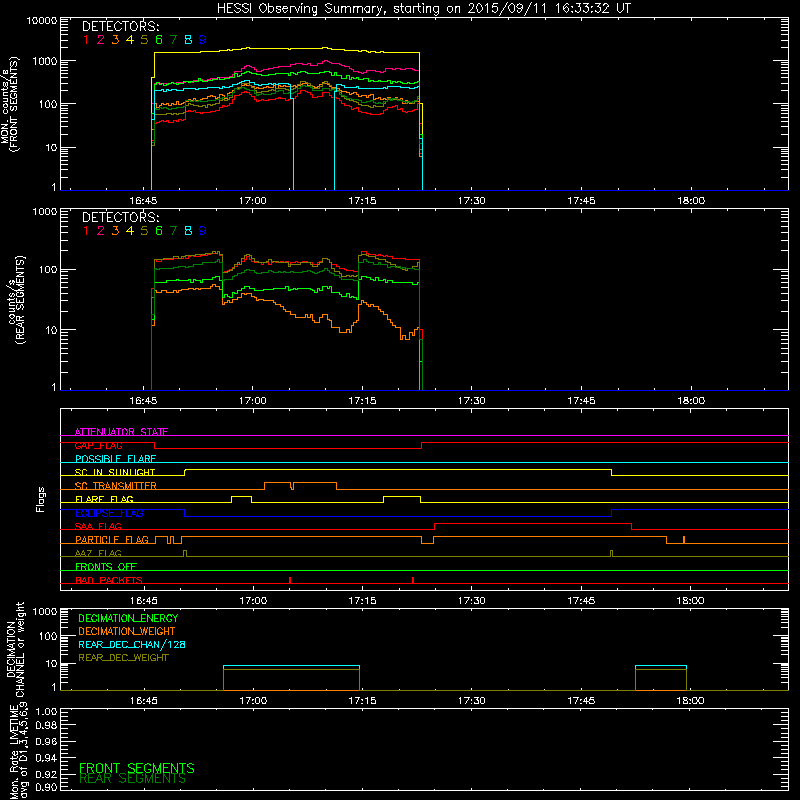The width and height of the screenshot is (800, 800).
Task: Select the GAP_FLAG label
Action: tap(98, 445)
